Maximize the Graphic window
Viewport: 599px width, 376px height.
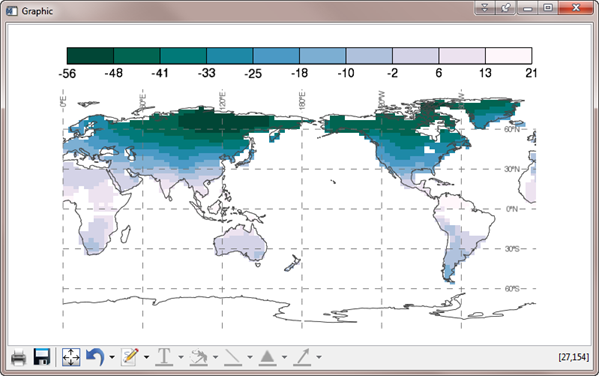tap(548, 8)
